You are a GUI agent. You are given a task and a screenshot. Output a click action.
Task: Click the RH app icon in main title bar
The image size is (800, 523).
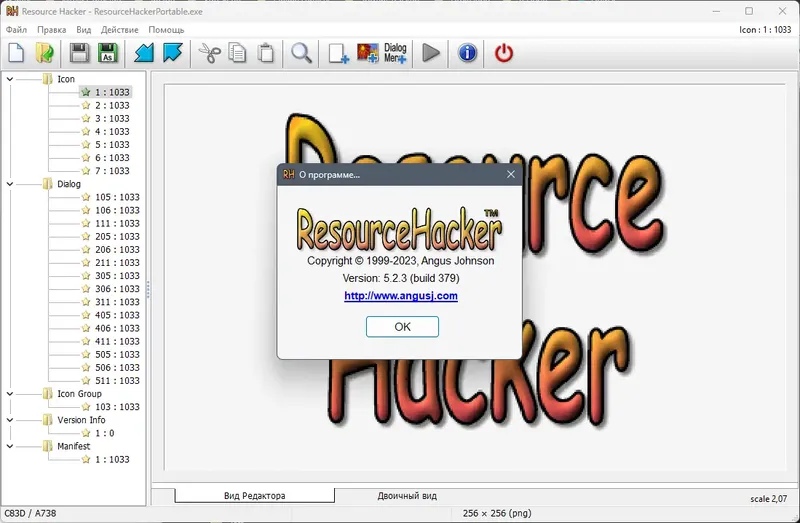12,11
